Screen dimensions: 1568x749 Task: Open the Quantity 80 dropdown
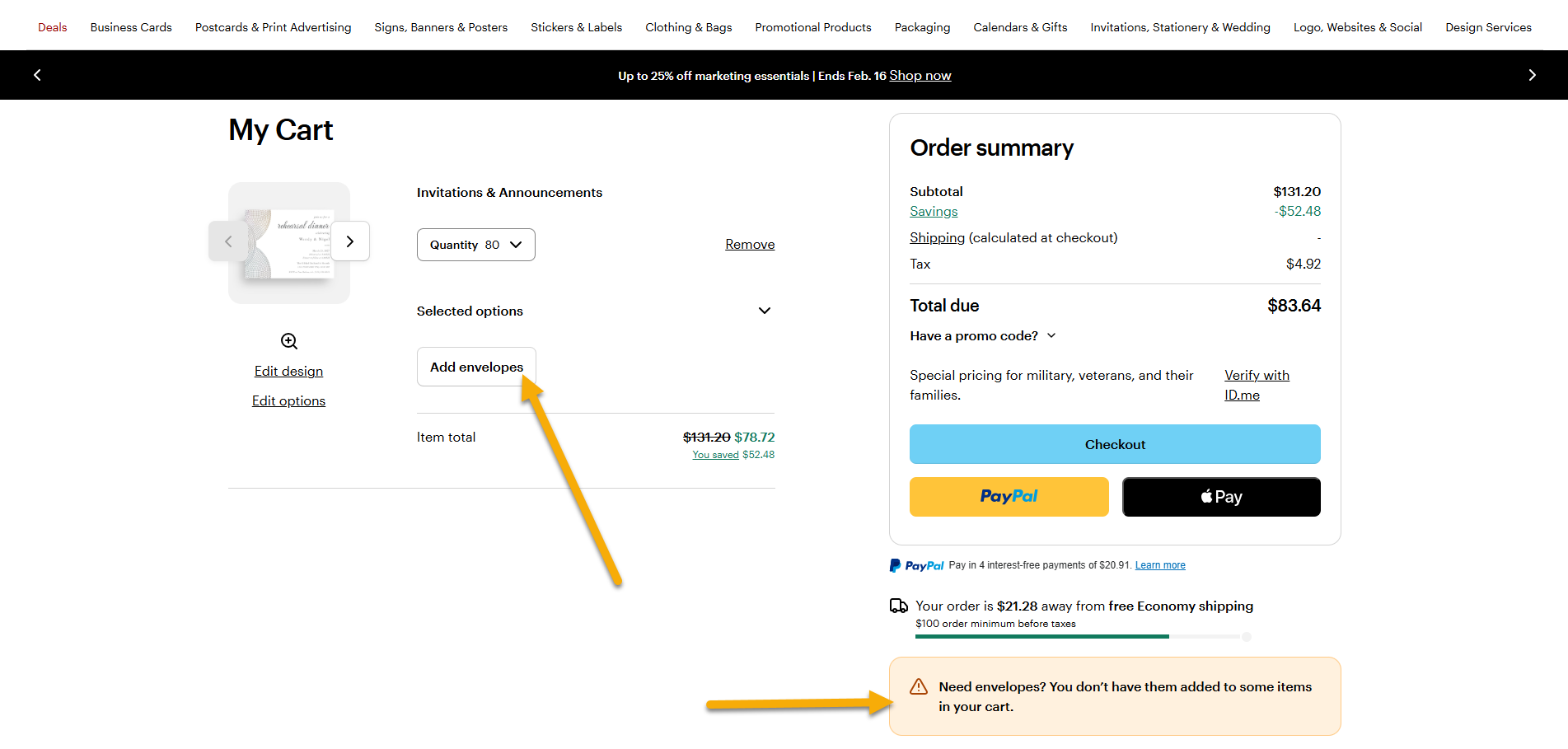coord(476,245)
